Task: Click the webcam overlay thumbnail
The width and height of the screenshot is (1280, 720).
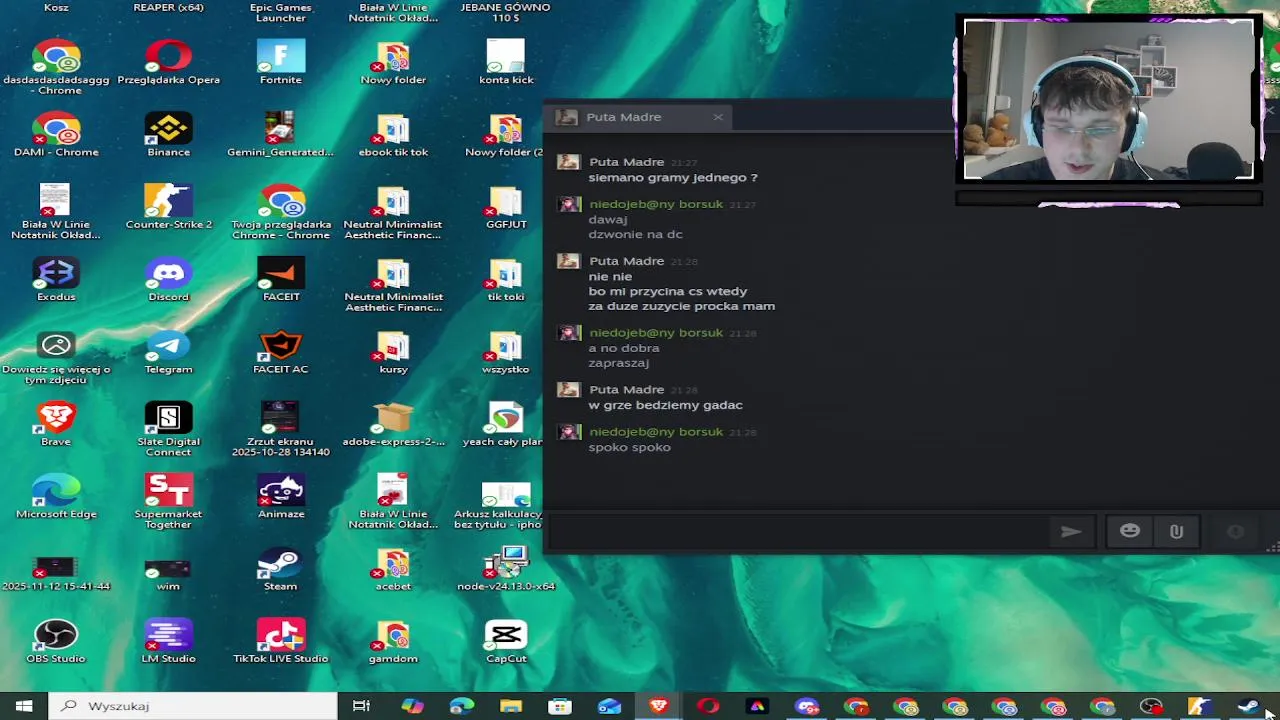Action: coord(1108,98)
